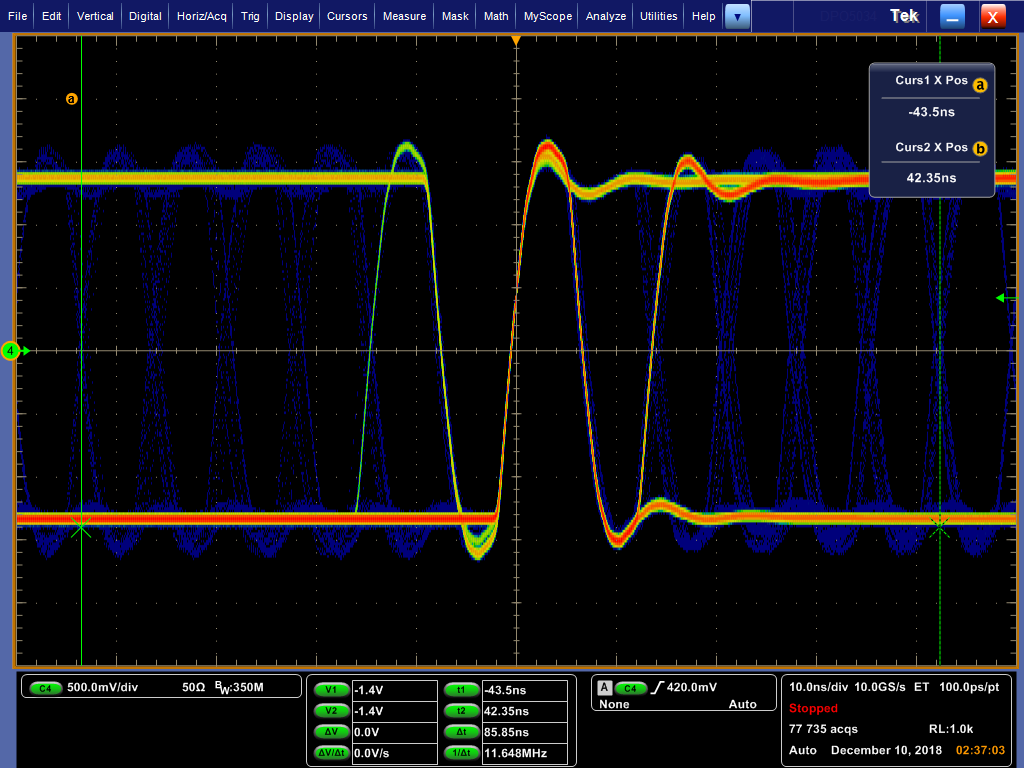Open the Horiz/Acq menu
1024x768 pixels.
tap(203, 16)
